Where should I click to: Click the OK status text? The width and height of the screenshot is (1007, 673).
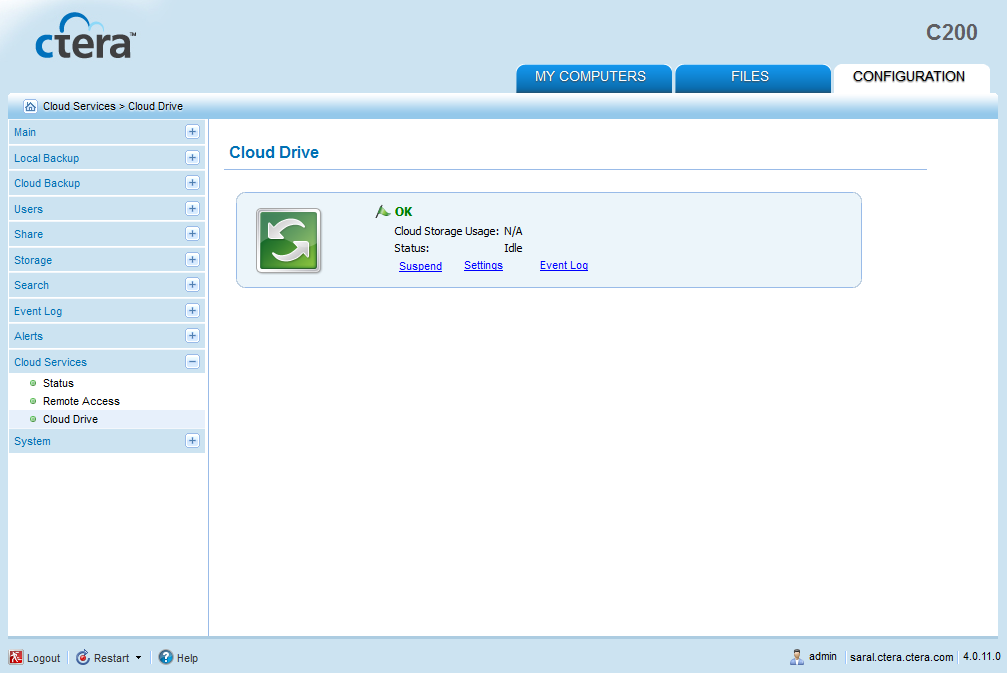click(x=403, y=212)
